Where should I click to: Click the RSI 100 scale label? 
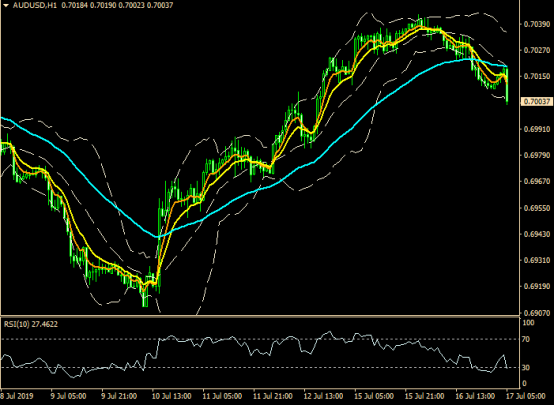[x=528, y=323]
